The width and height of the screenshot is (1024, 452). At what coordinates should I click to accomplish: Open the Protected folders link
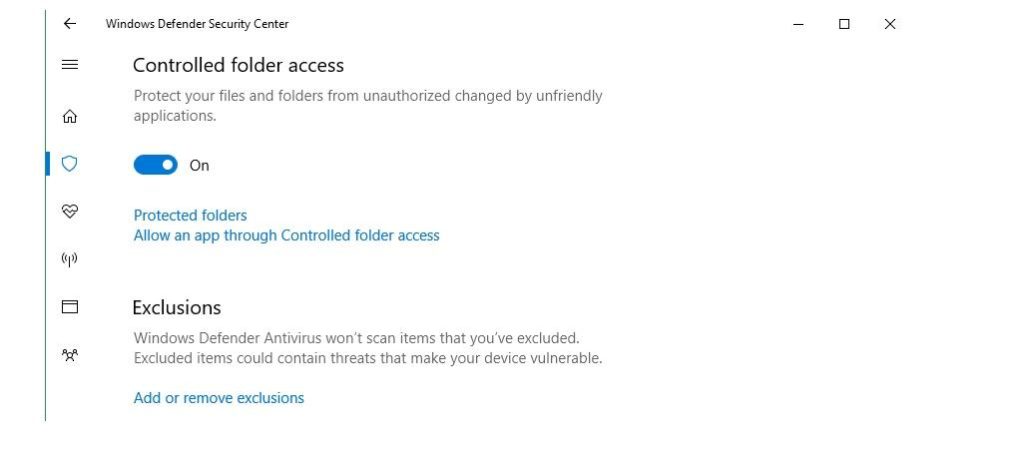tap(190, 215)
